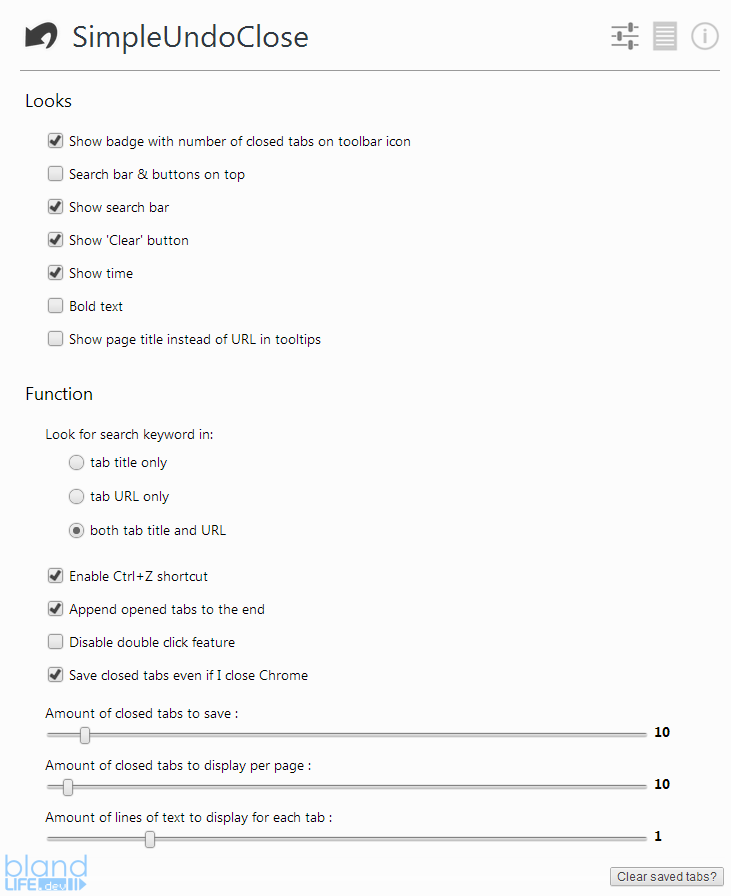
Task: Open the list view icon tab
Action: (x=665, y=36)
